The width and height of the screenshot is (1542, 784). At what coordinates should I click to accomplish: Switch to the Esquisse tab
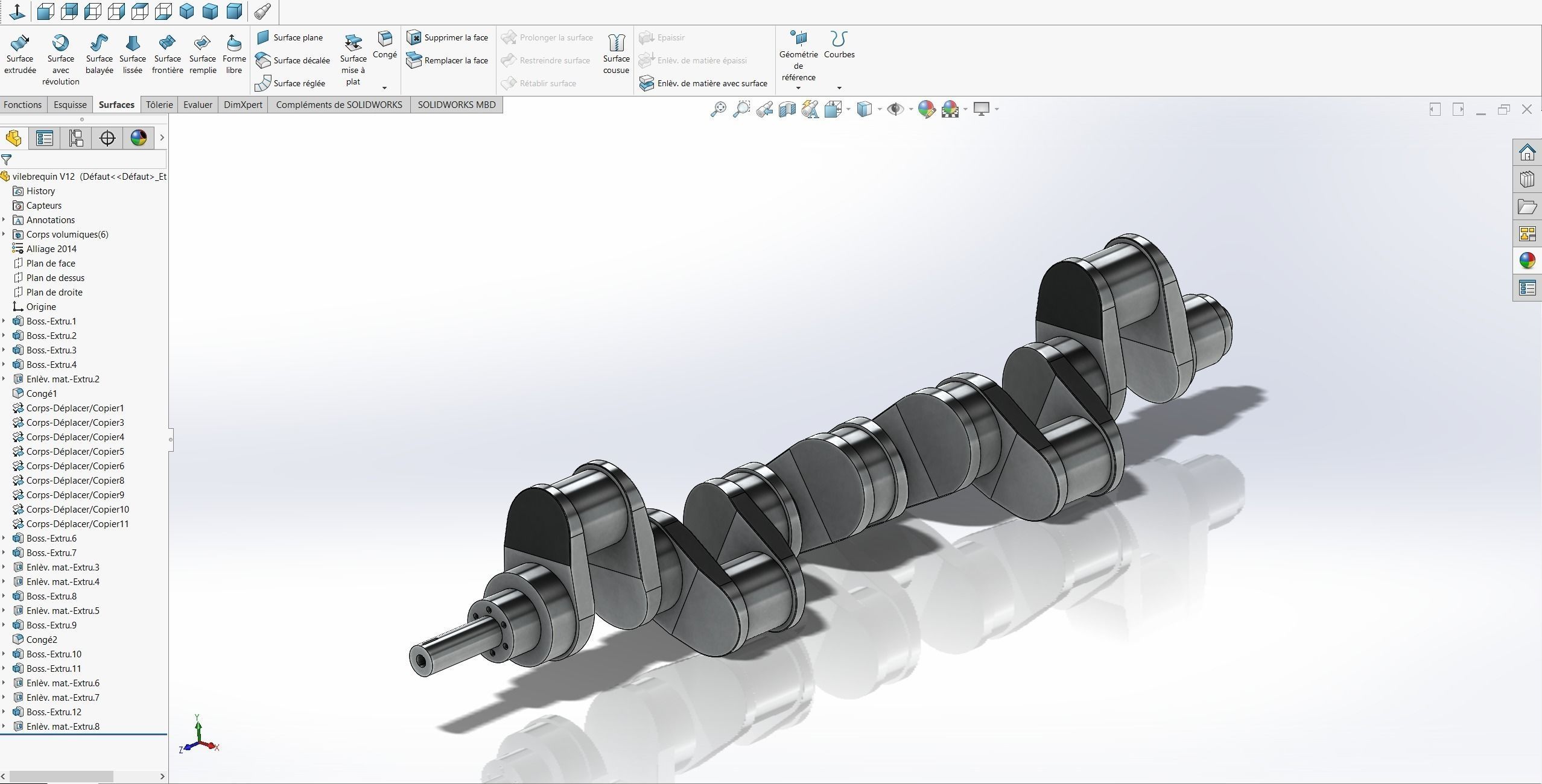click(70, 104)
